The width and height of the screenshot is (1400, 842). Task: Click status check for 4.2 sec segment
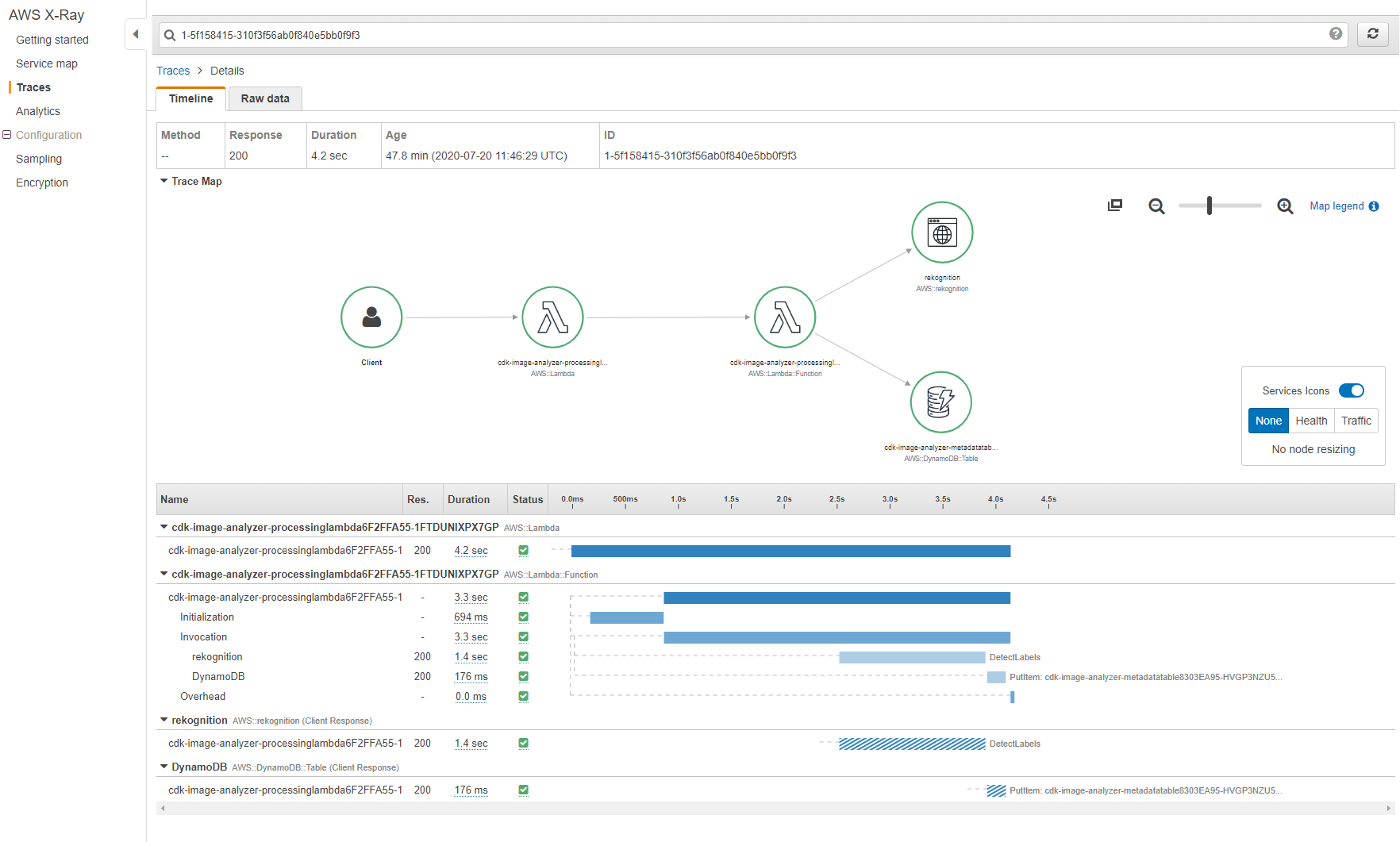coord(523,550)
